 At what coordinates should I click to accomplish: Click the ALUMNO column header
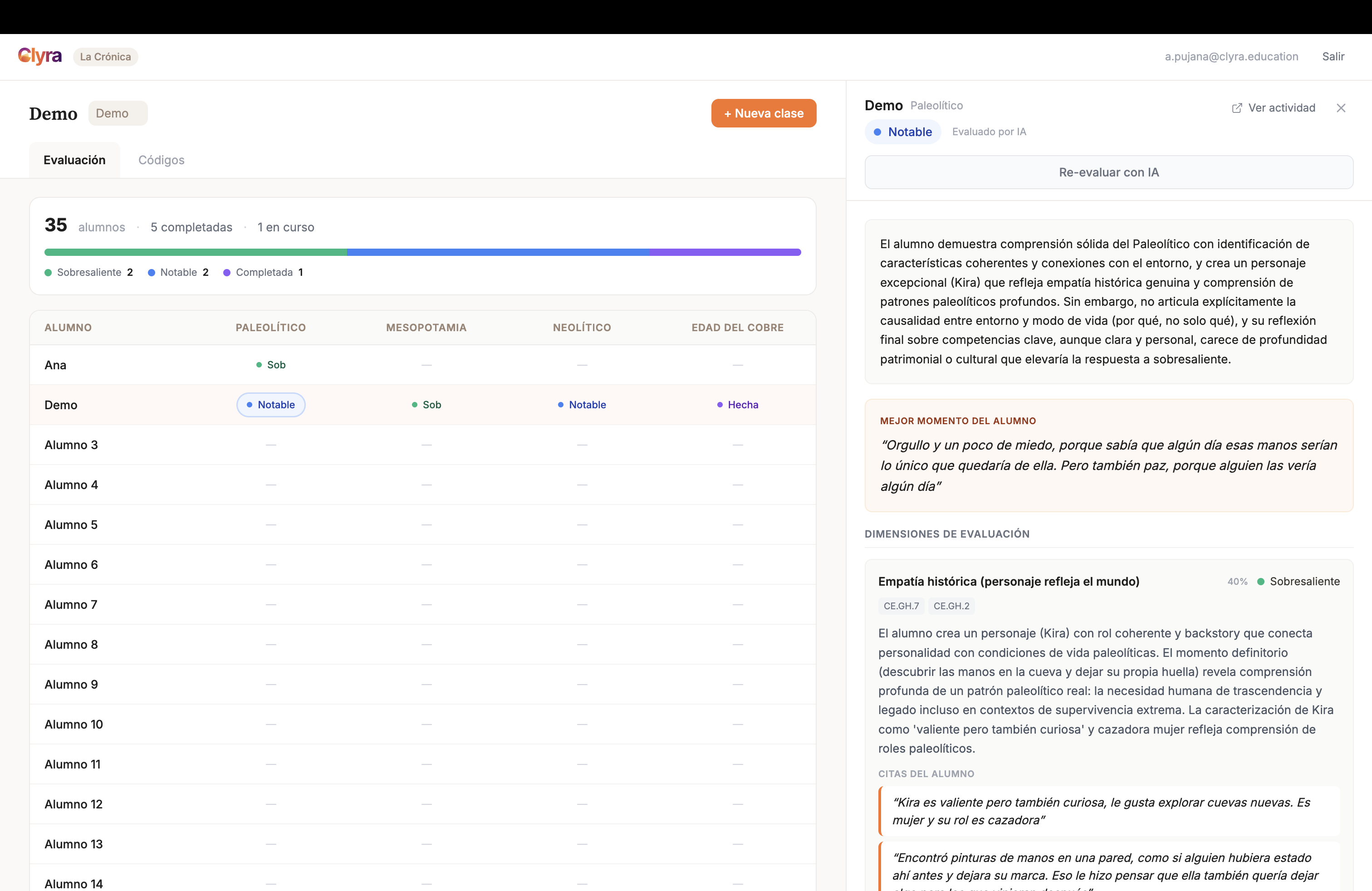tap(68, 328)
